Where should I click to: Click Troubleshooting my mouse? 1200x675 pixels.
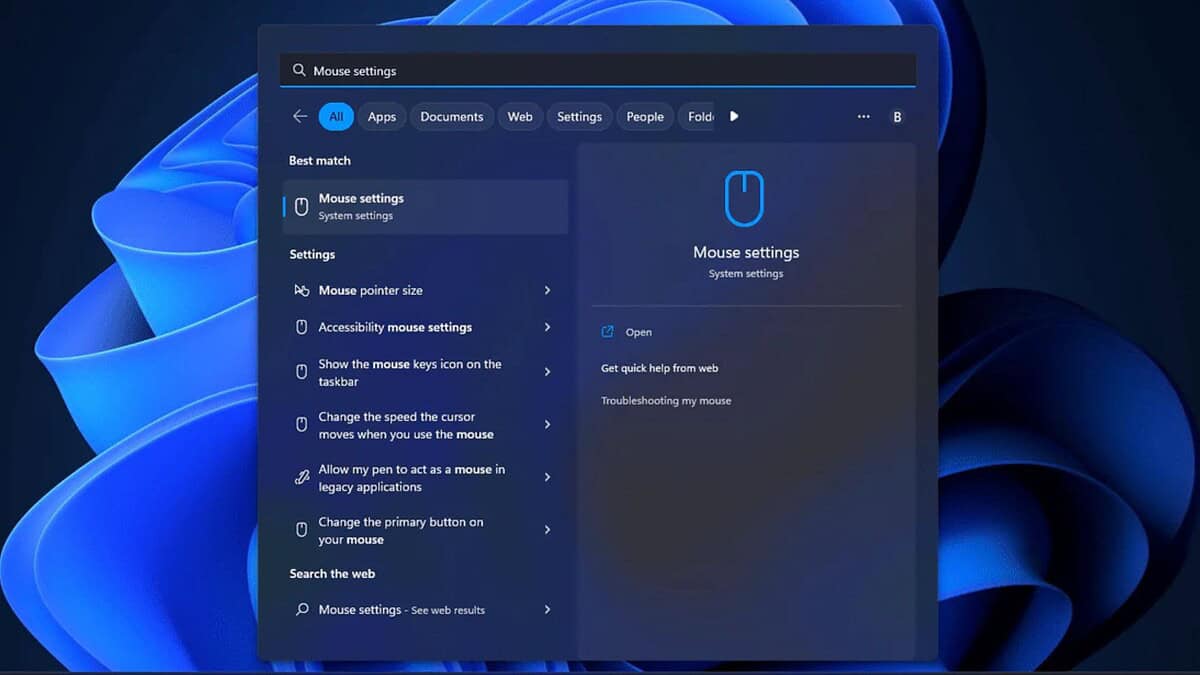(666, 400)
